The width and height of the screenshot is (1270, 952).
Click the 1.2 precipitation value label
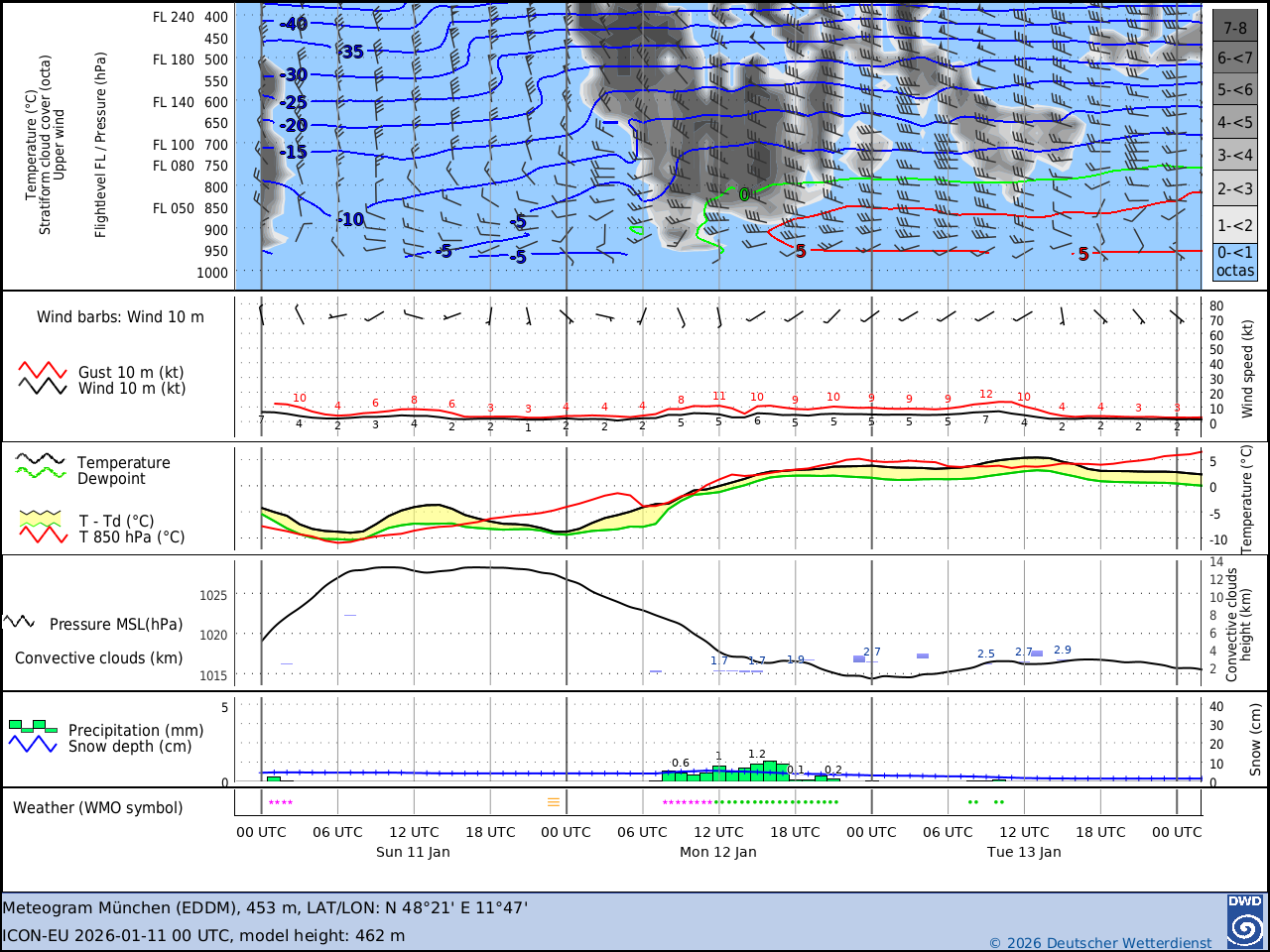click(757, 755)
